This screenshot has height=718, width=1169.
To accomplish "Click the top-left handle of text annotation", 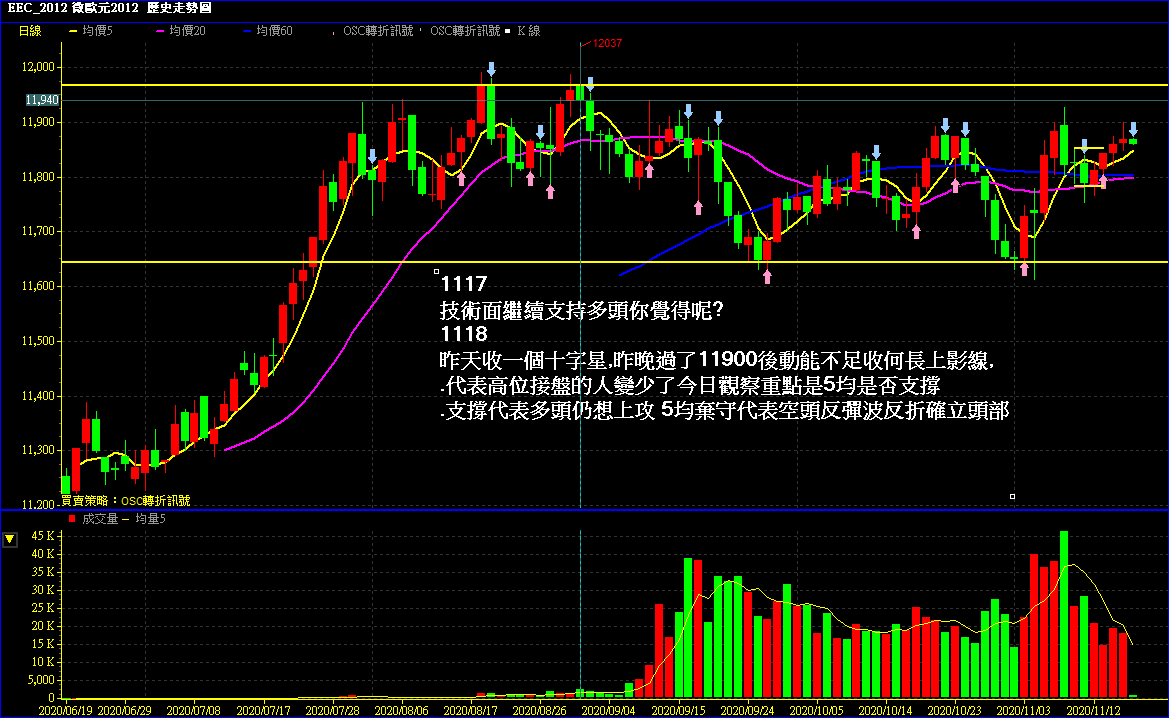I will click(436, 271).
